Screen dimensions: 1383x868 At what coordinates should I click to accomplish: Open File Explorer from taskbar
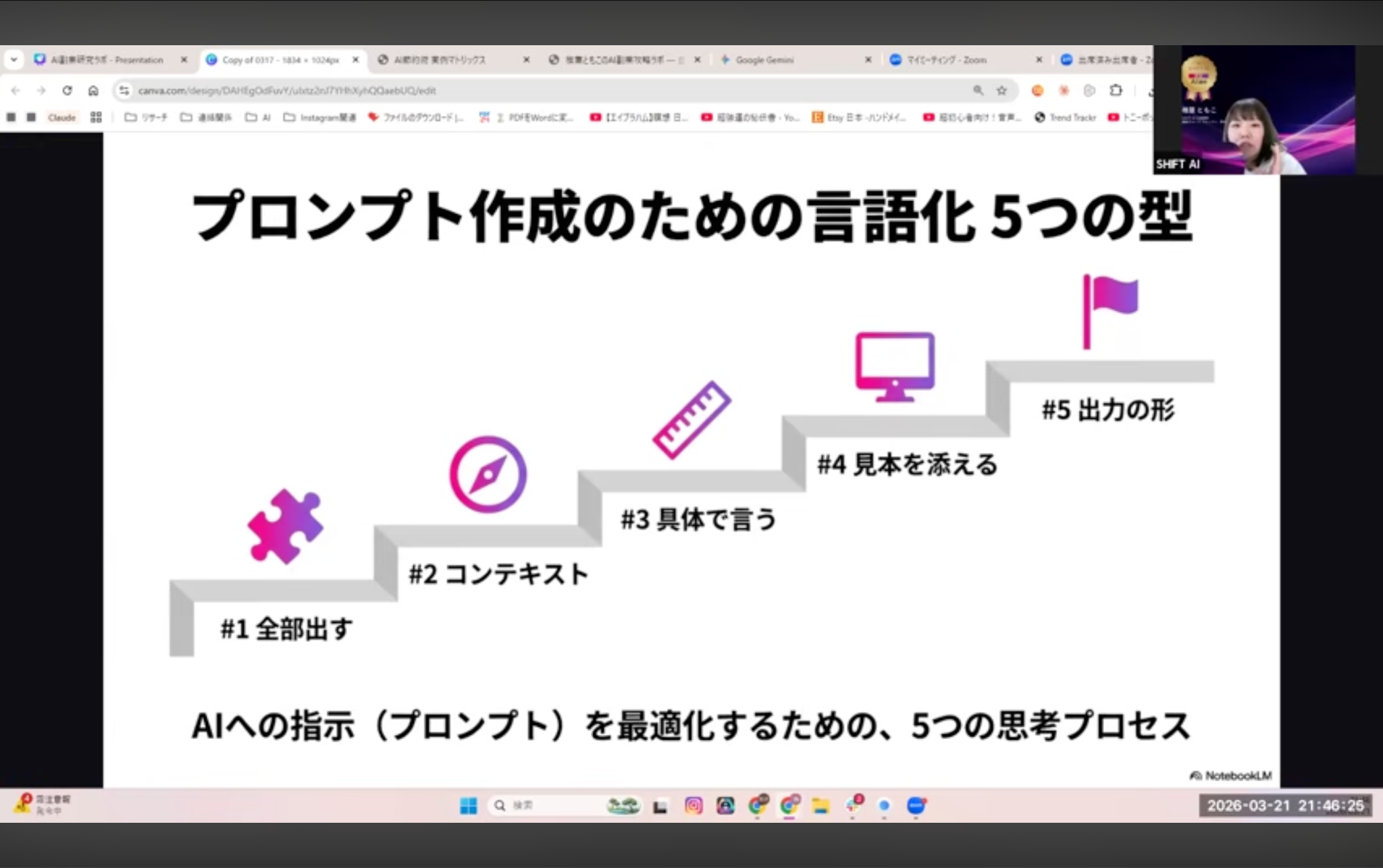tap(820, 805)
